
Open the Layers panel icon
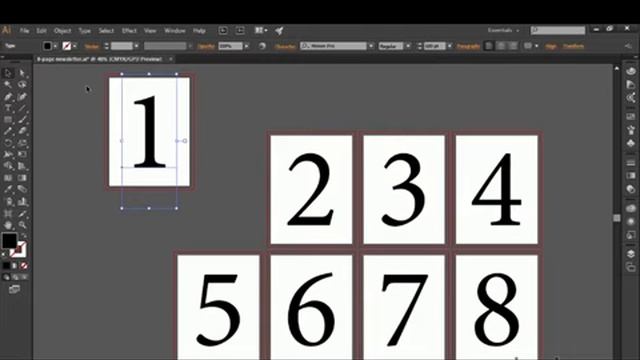pyautogui.click(x=631, y=254)
